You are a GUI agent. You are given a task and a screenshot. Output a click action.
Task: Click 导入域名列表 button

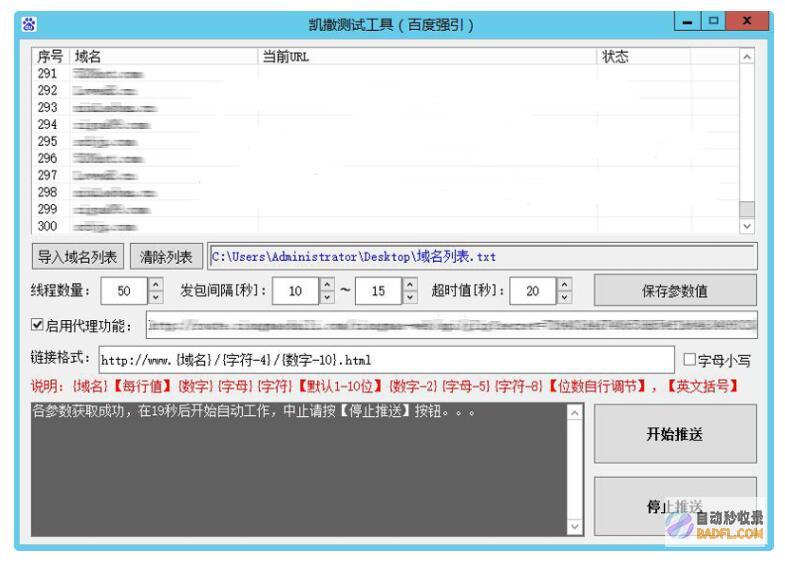(x=78, y=257)
